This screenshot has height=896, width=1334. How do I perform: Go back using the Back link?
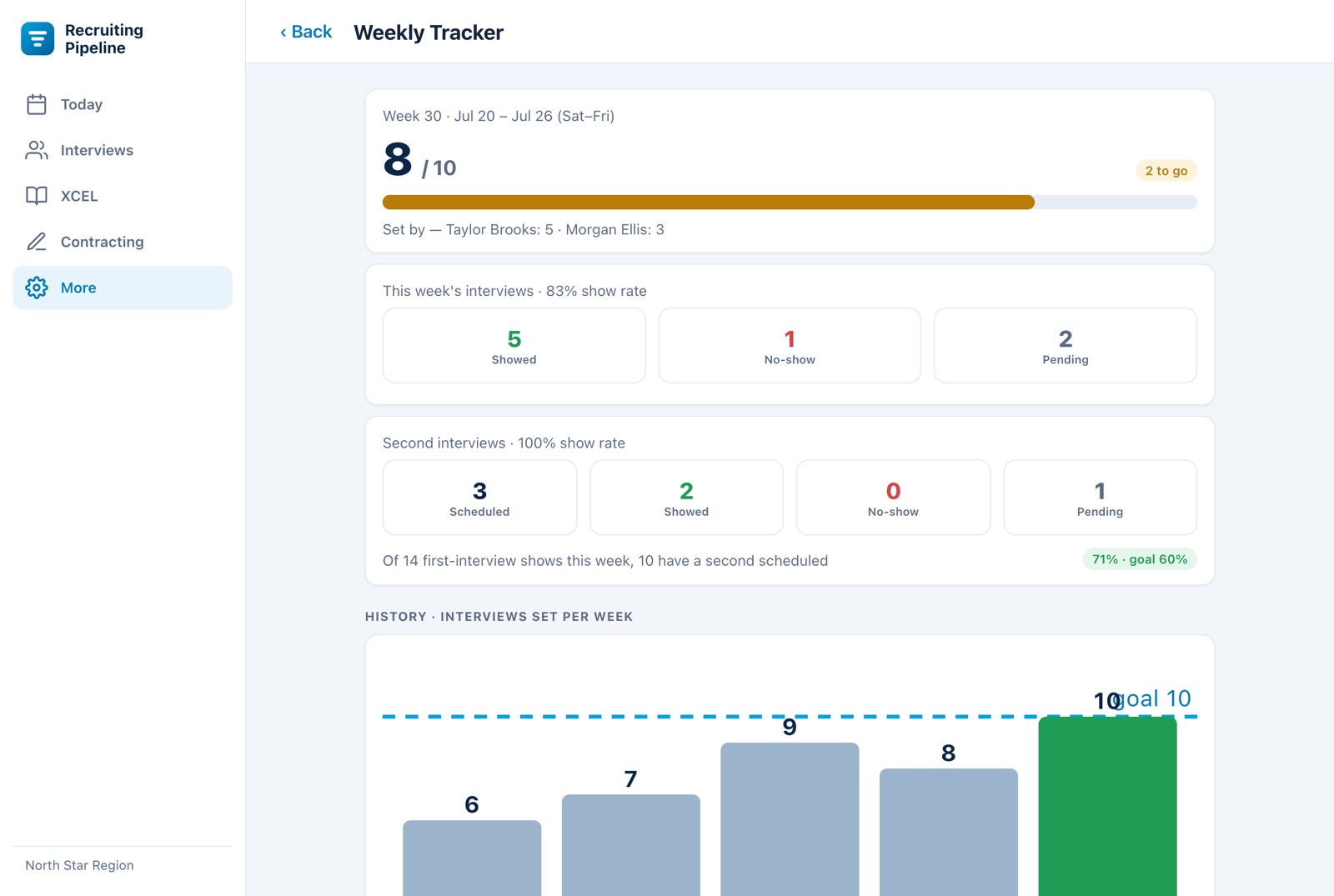tap(306, 32)
